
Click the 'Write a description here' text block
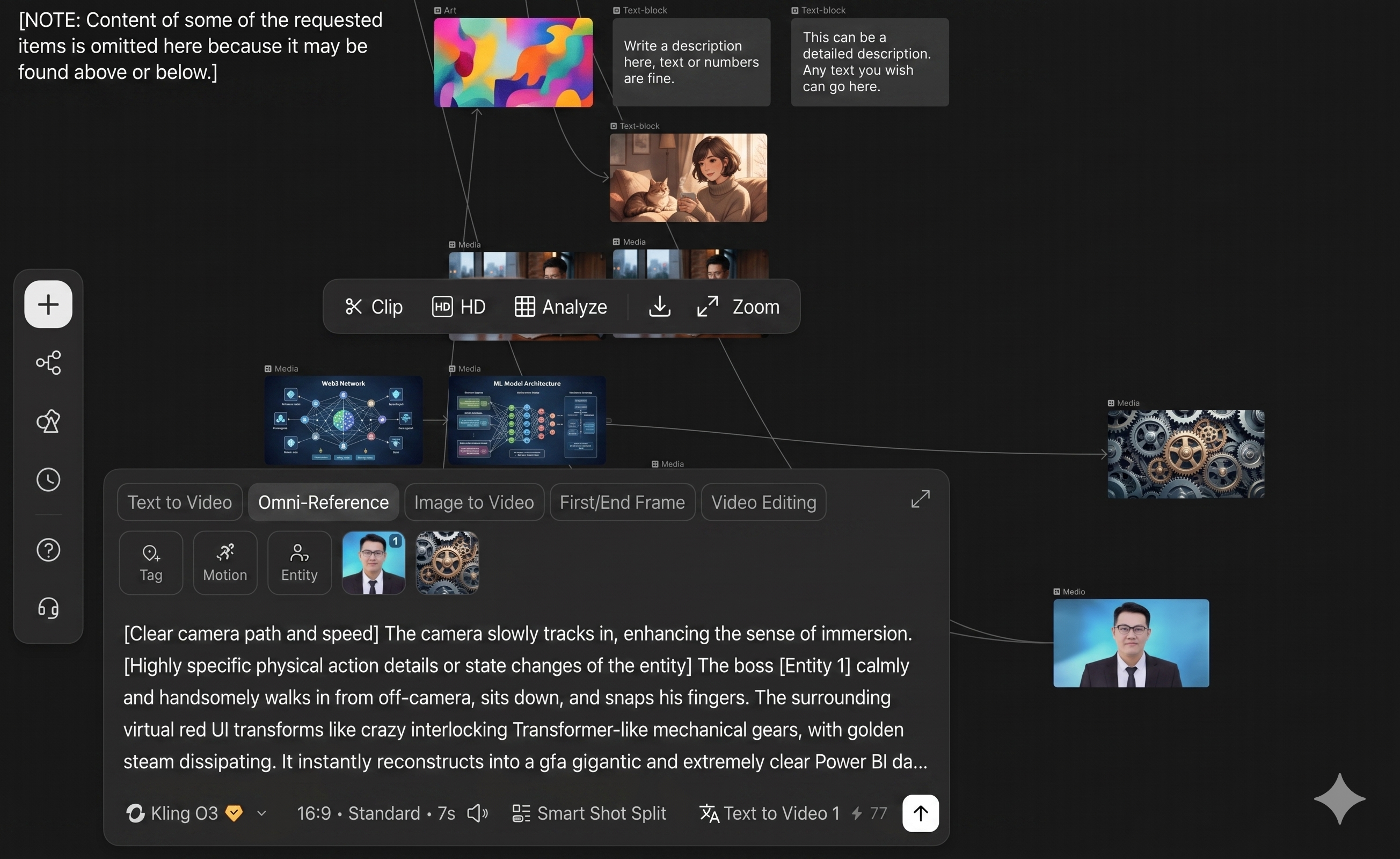point(691,62)
